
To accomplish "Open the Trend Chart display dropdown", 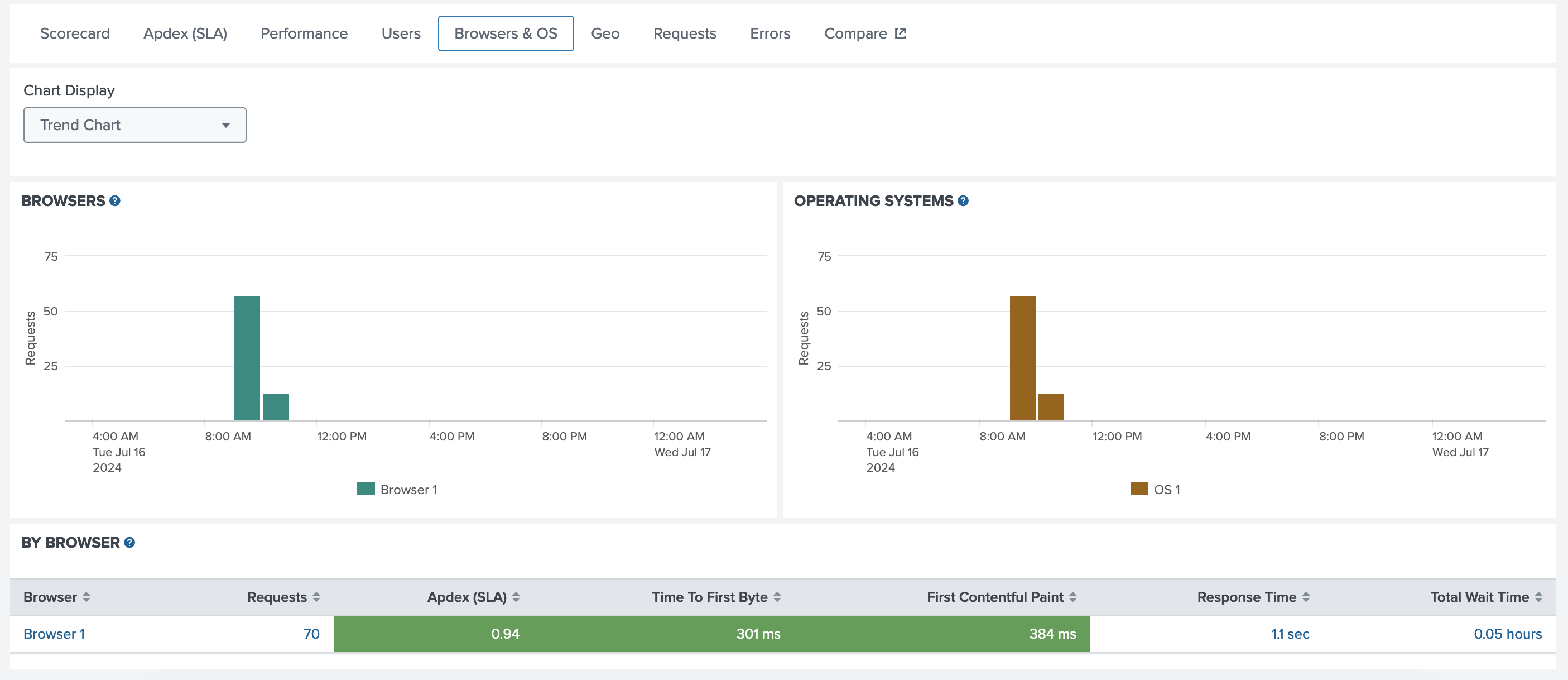I will pyautogui.click(x=134, y=126).
